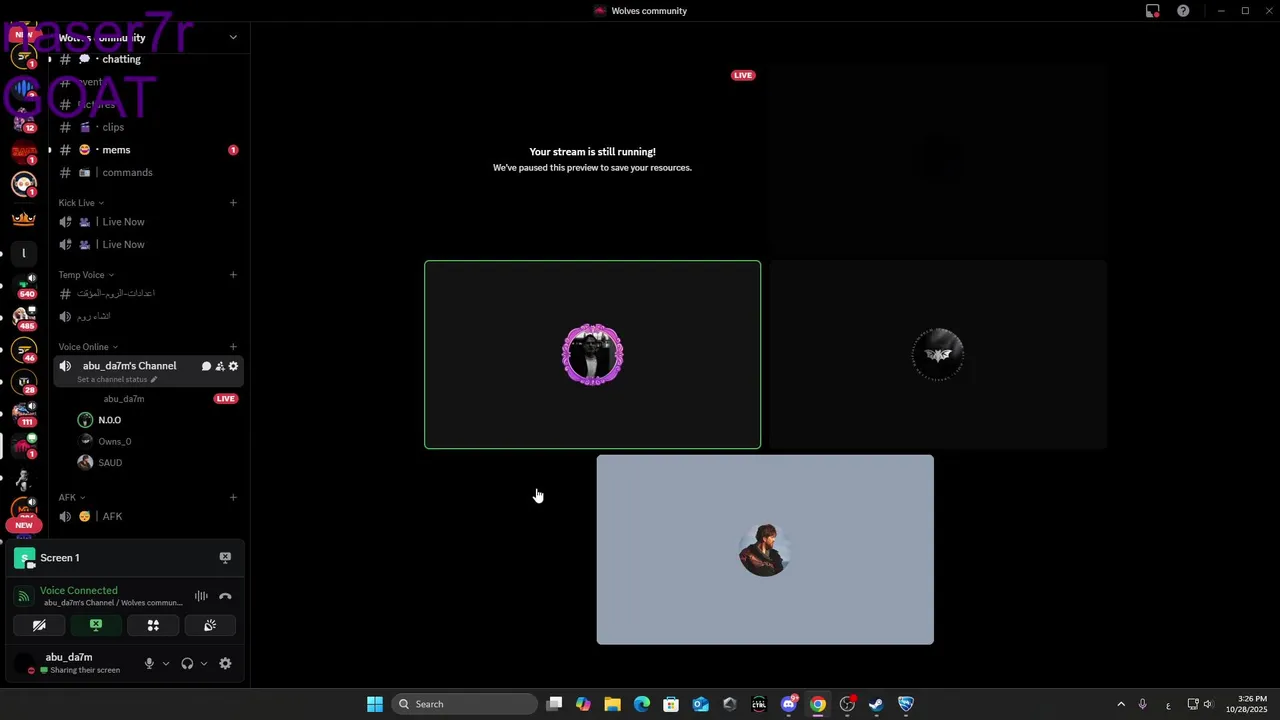Open headphone output options arrow
This screenshot has width=1280, height=720.
pos(204,663)
